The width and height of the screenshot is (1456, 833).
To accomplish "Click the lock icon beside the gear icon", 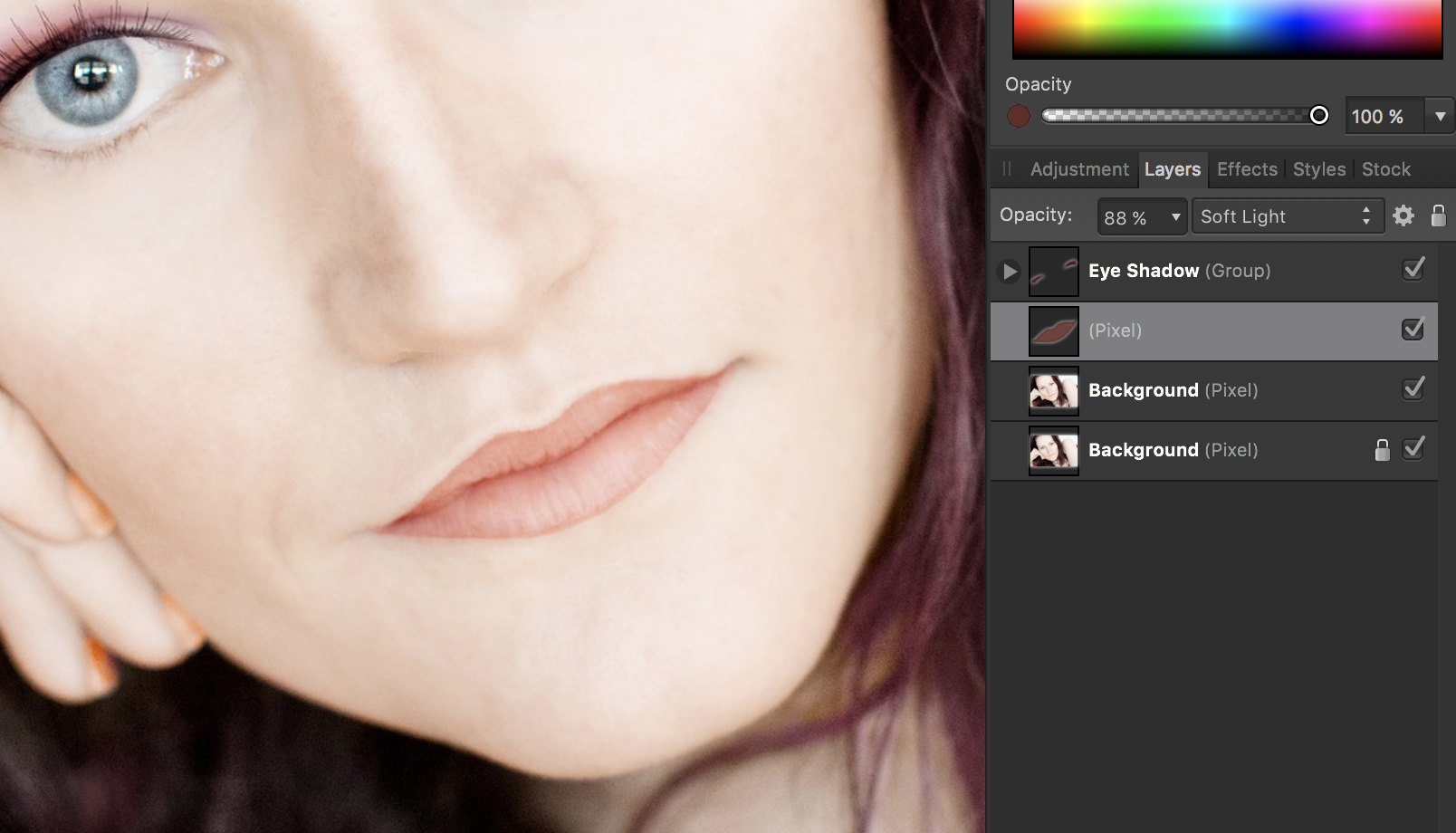I will 1438,215.
